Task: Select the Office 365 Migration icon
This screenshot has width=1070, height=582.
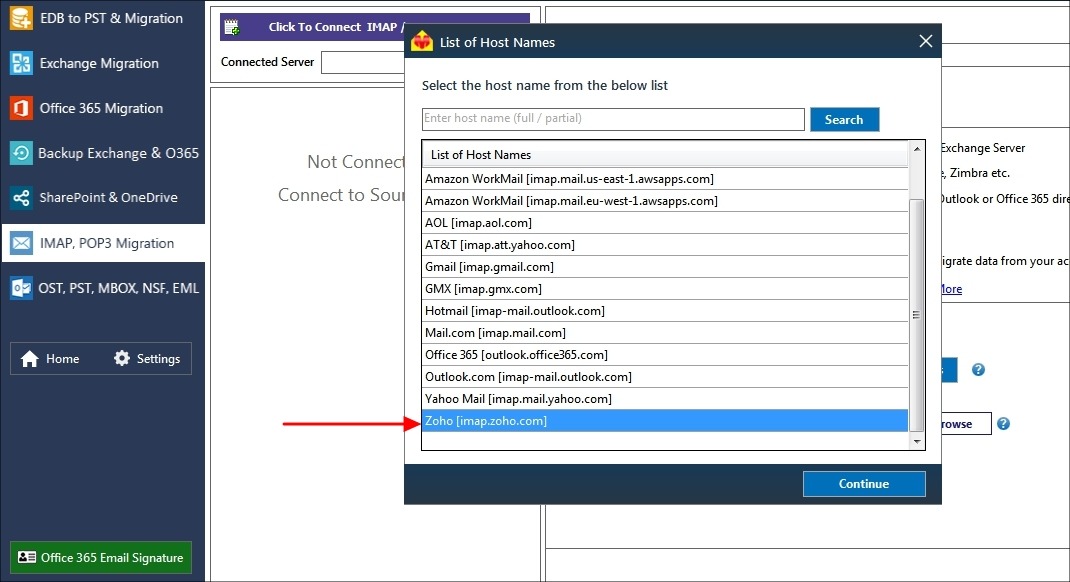Action: click(x=21, y=108)
